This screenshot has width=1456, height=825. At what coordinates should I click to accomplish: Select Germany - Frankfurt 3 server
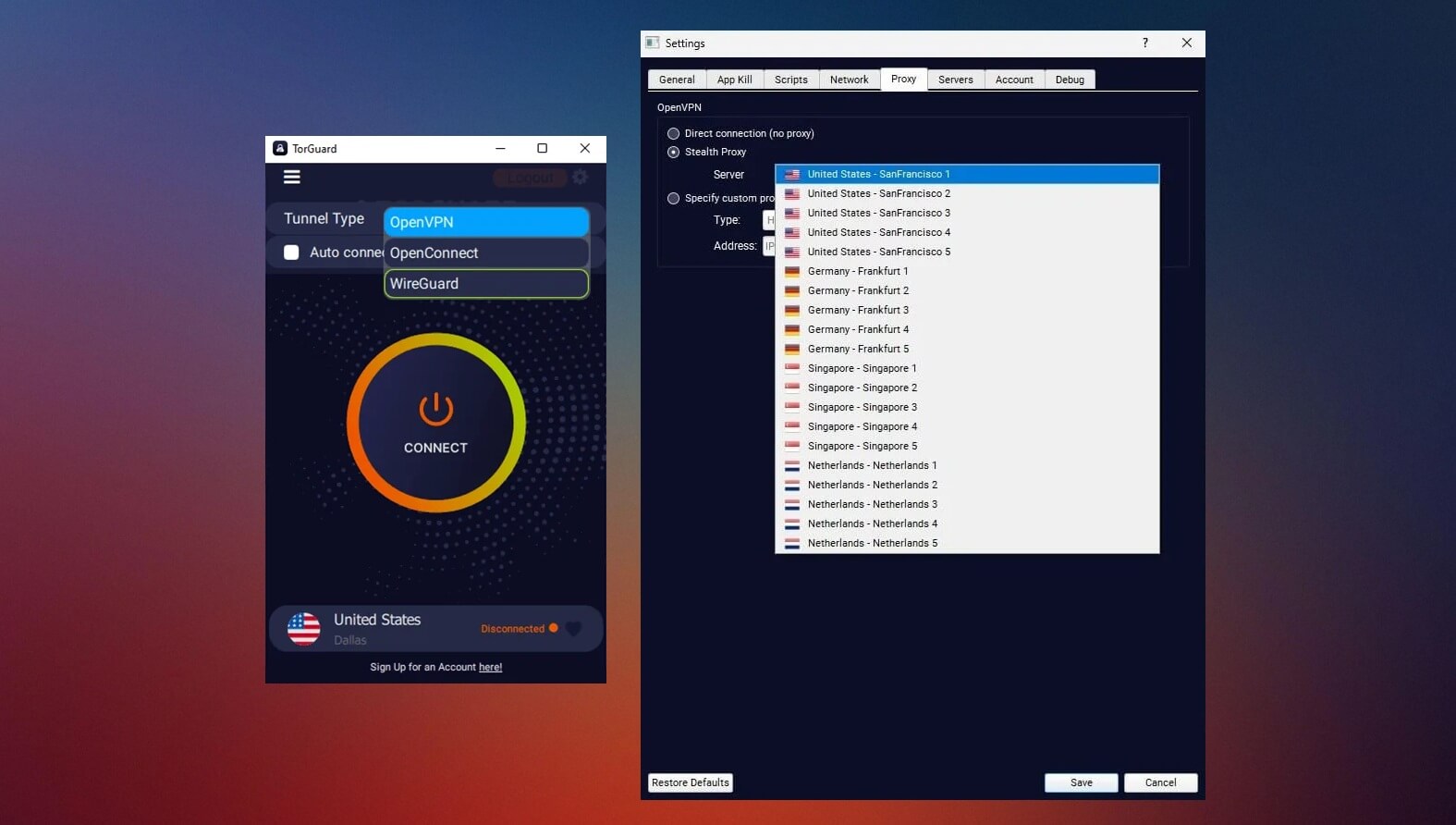pos(967,310)
